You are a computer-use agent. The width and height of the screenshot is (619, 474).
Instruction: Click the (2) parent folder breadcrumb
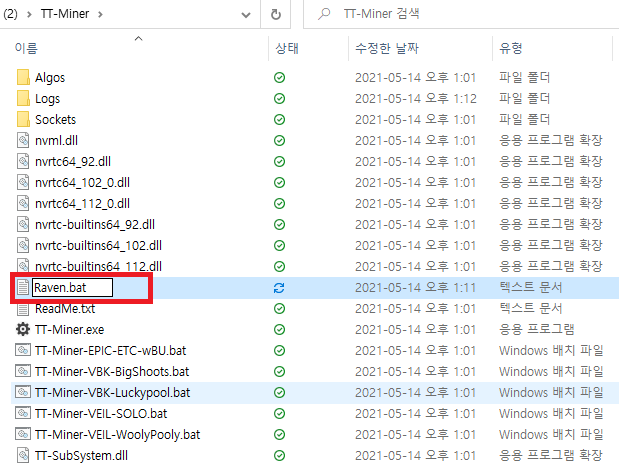[x=10, y=14]
